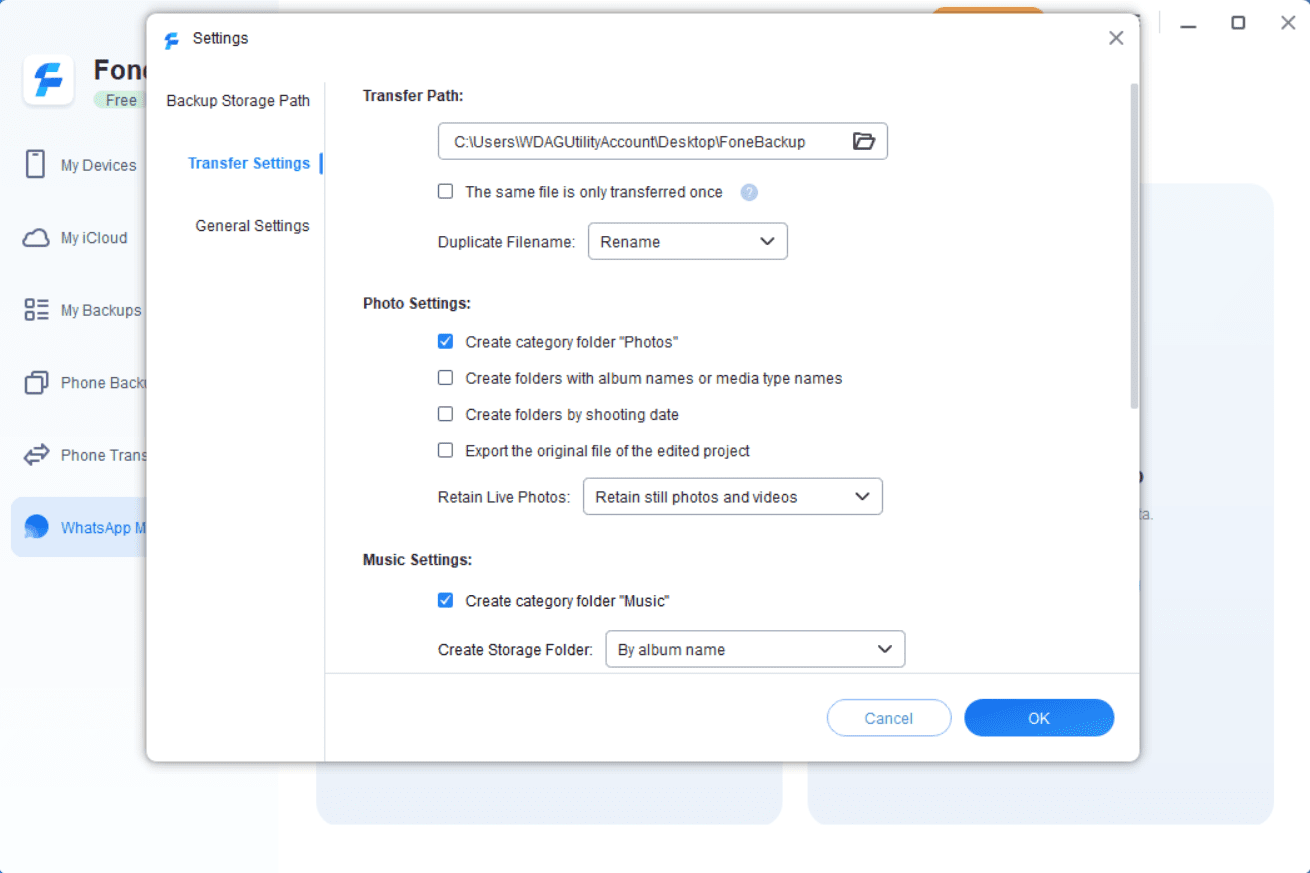Viewport: 1310px width, 873px height.
Task: Click the Cancel button
Action: (x=888, y=718)
